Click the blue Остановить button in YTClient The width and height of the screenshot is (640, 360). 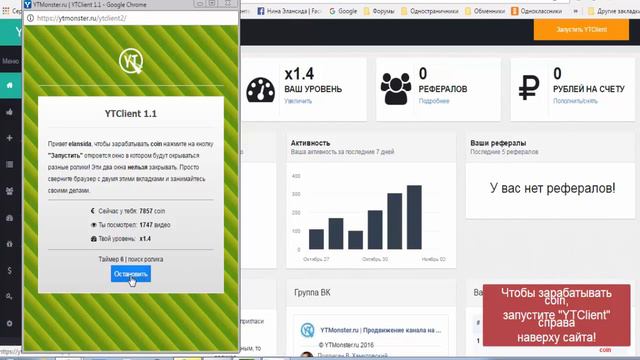[131, 274]
